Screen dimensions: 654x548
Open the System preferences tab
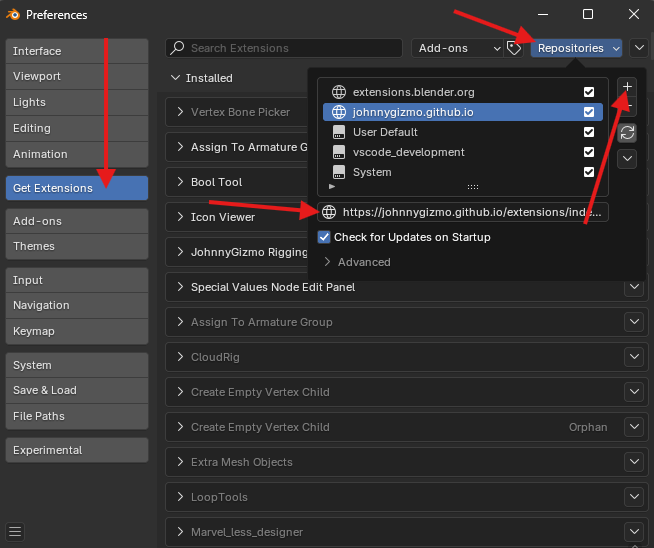pyautogui.click(x=77, y=365)
